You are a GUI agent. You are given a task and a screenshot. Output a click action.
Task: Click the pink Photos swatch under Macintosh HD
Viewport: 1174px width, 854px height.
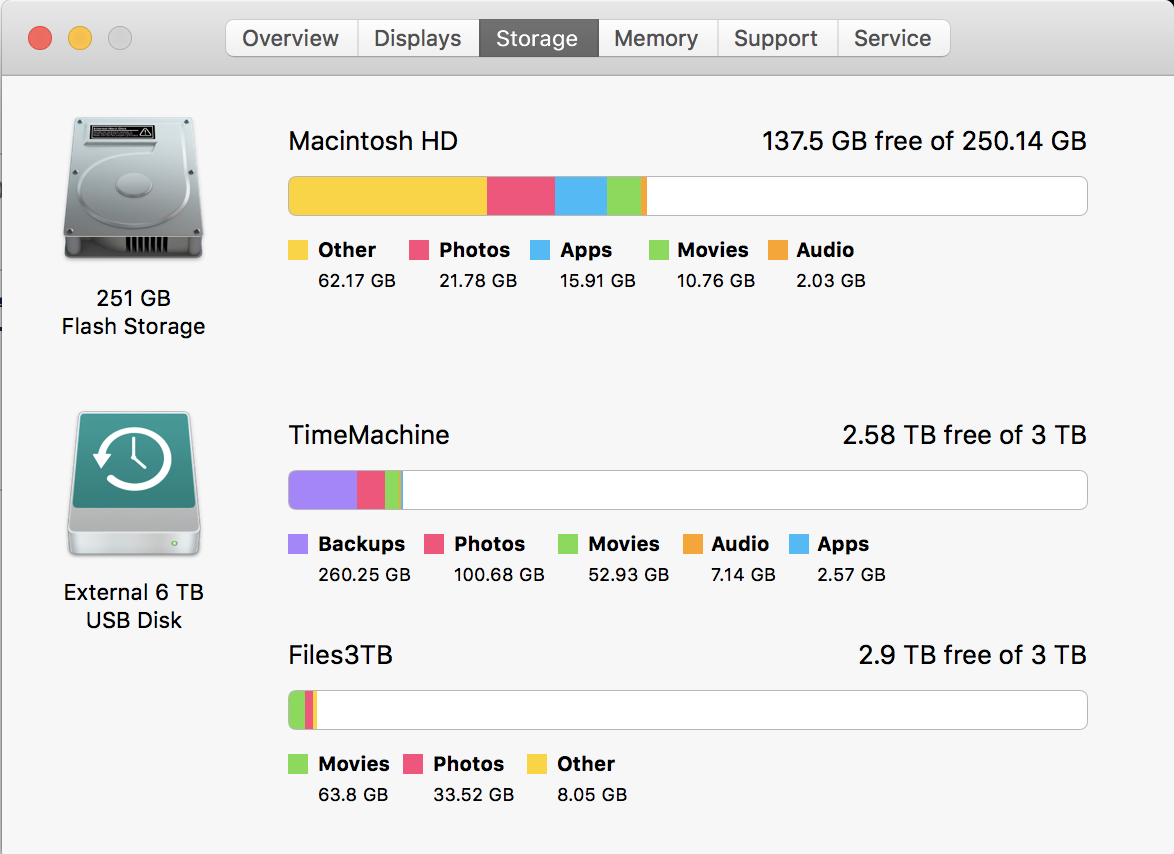pos(419,250)
